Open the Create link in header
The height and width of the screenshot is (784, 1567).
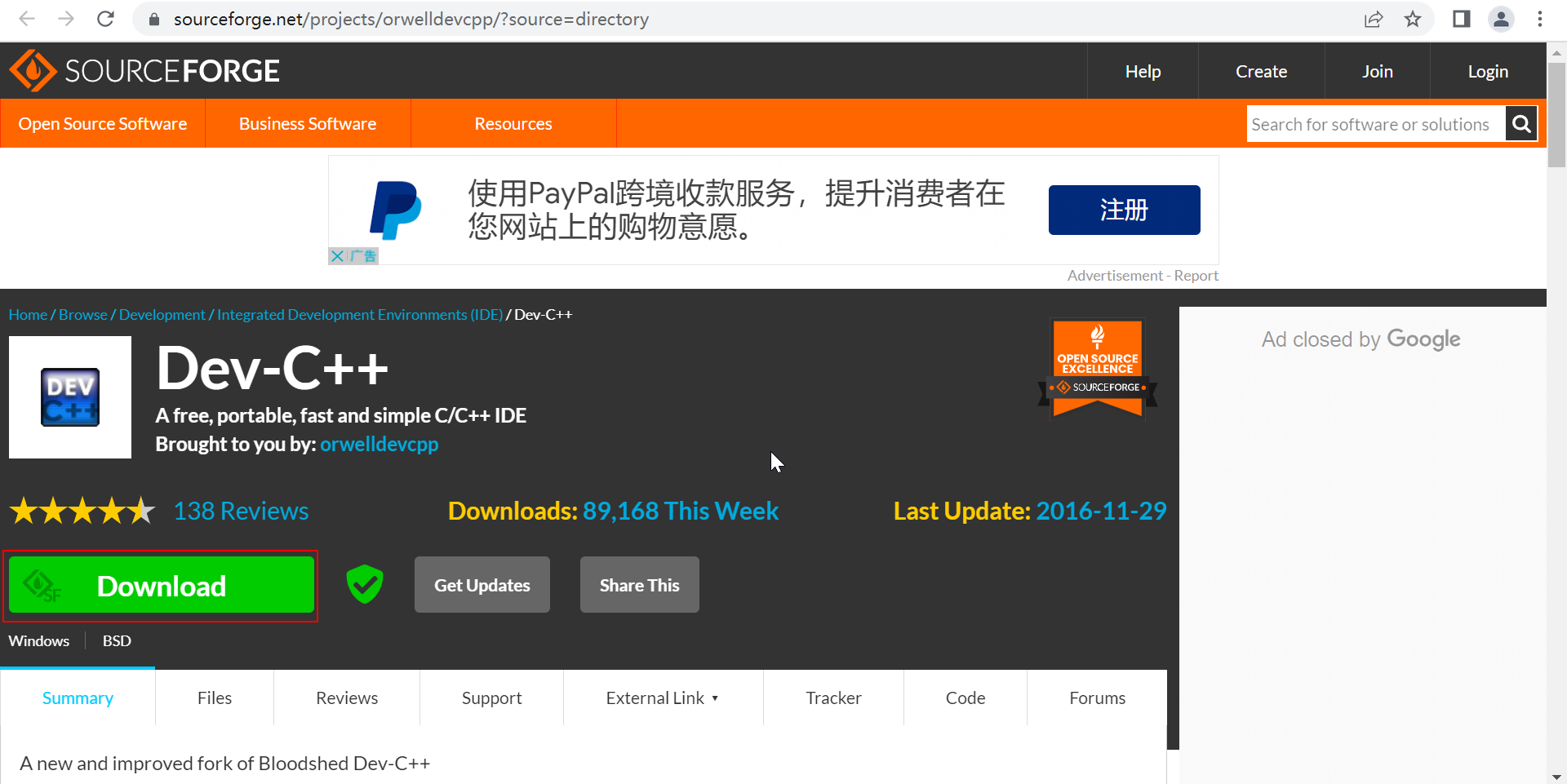[1261, 71]
